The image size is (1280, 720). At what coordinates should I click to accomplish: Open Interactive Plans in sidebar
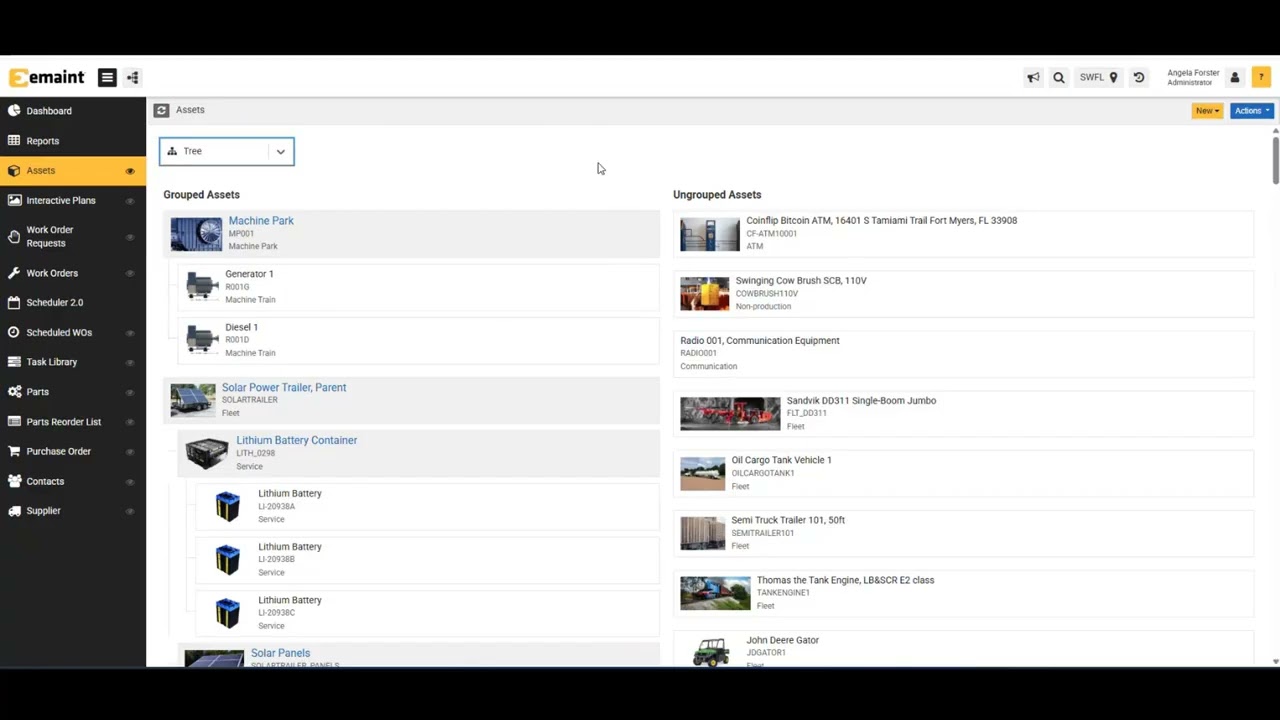(x=73, y=201)
